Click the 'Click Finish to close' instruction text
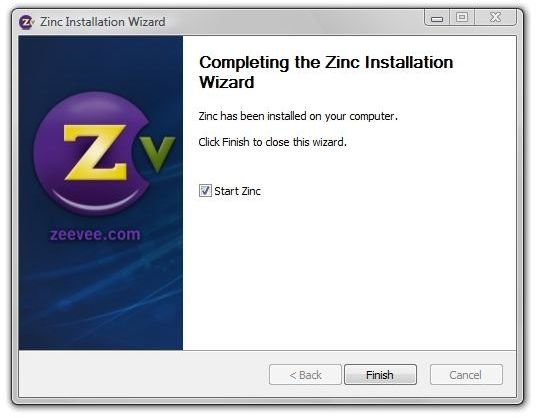 272,142
